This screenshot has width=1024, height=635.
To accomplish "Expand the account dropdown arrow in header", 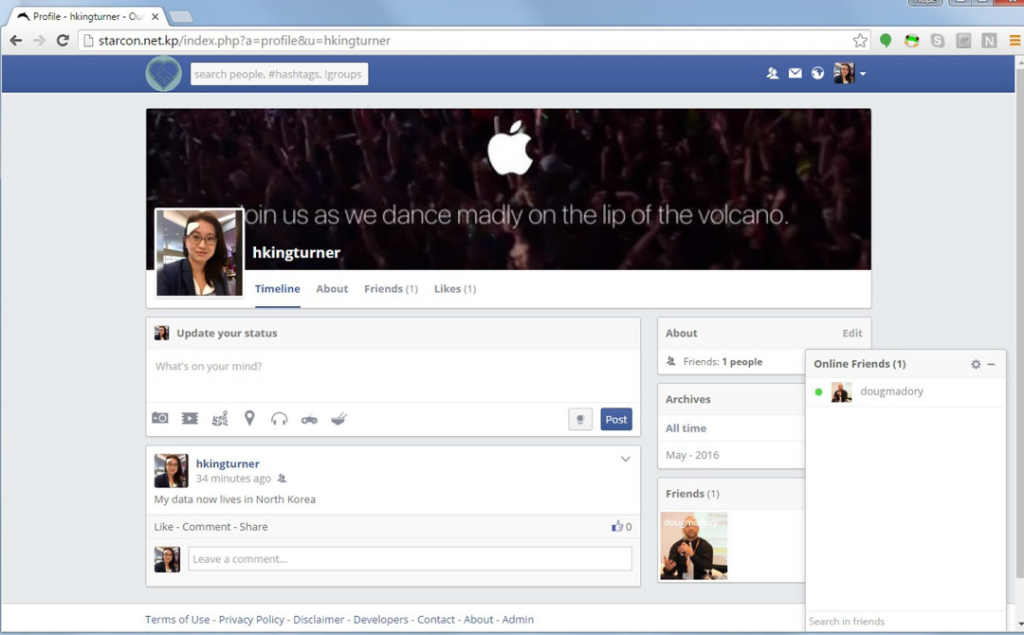I will point(863,74).
